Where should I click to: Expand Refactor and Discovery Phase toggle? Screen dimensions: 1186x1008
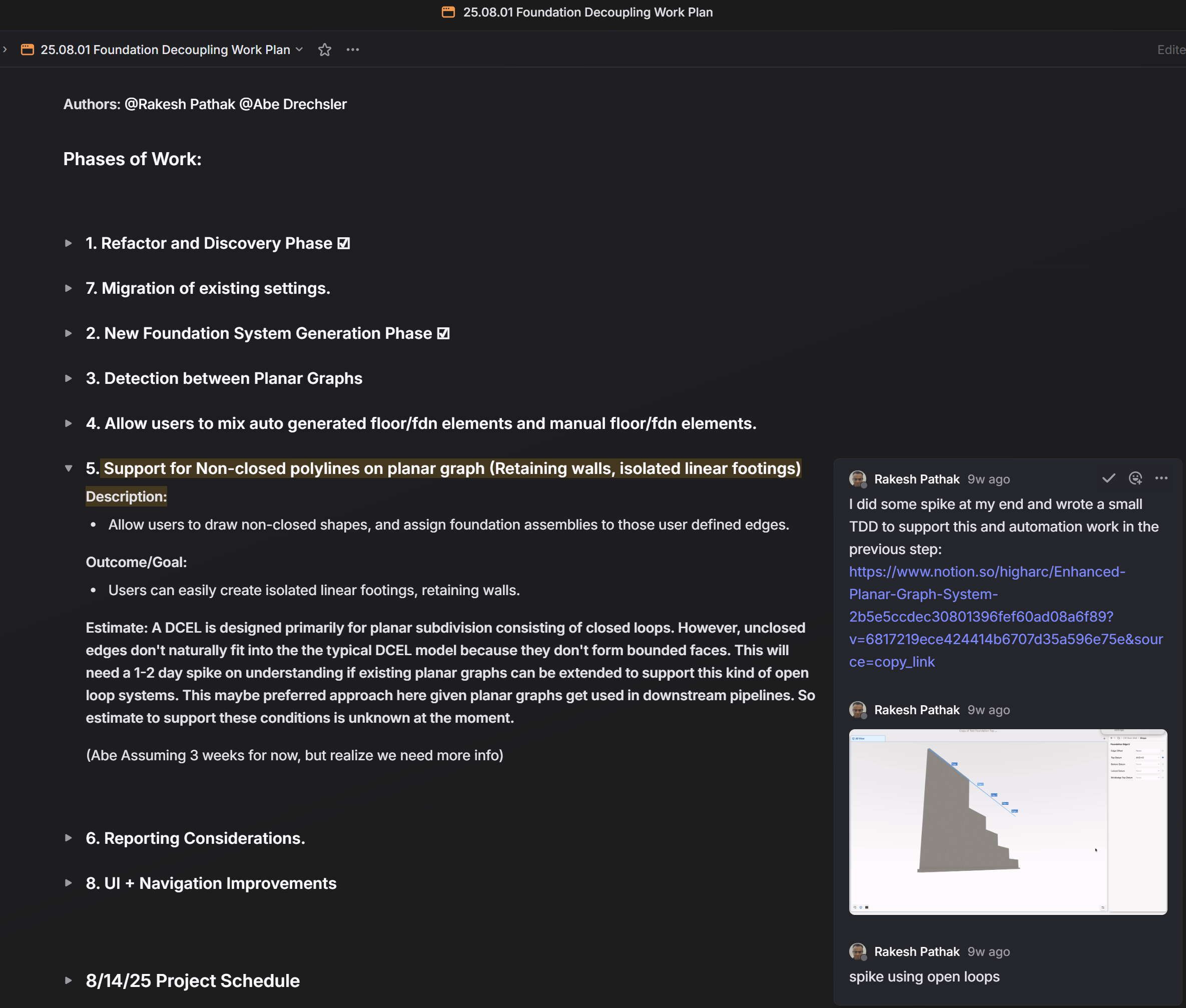69,243
